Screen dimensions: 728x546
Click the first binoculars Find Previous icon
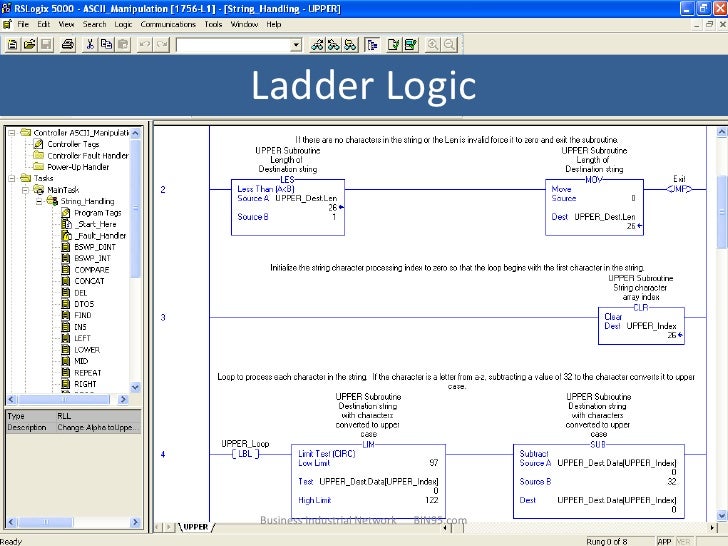(x=318, y=45)
